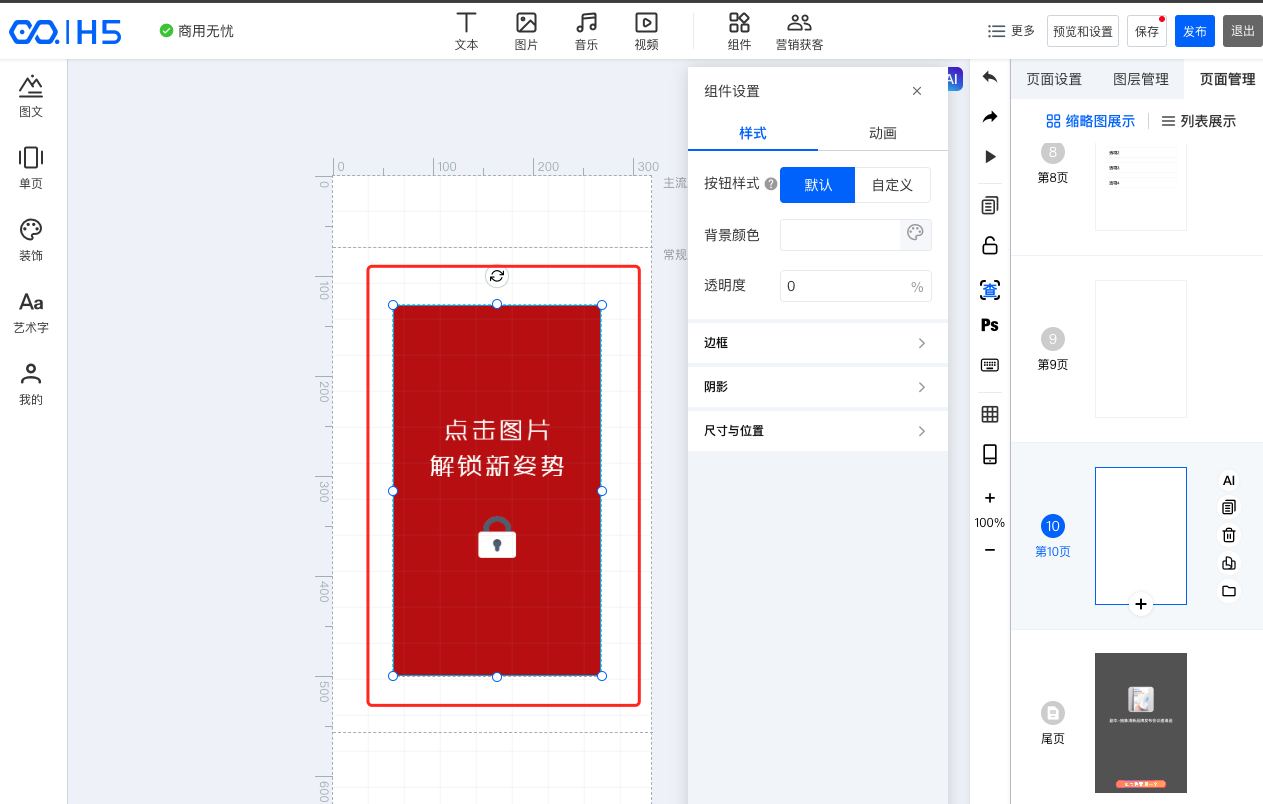The image size is (1263, 804).
Task: Click the 预览和设置 button
Action: click(x=1083, y=31)
